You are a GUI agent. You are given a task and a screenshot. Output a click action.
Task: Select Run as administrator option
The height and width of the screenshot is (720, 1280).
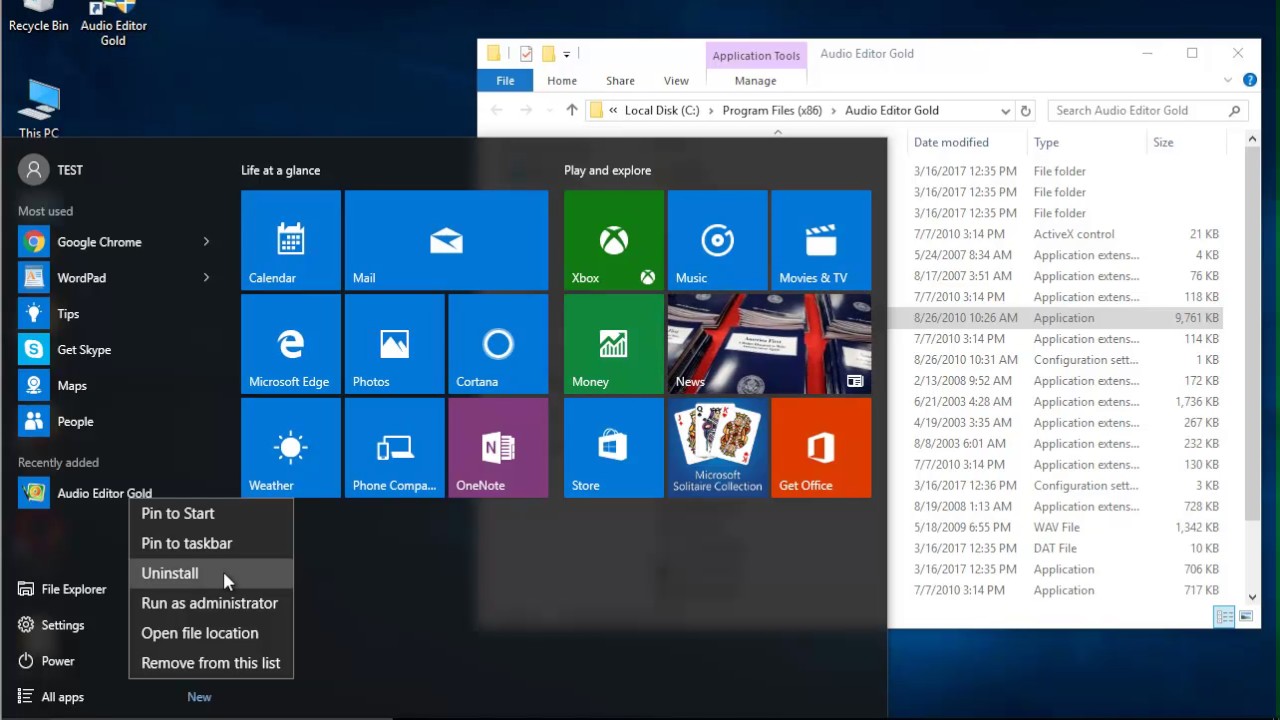click(211, 603)
